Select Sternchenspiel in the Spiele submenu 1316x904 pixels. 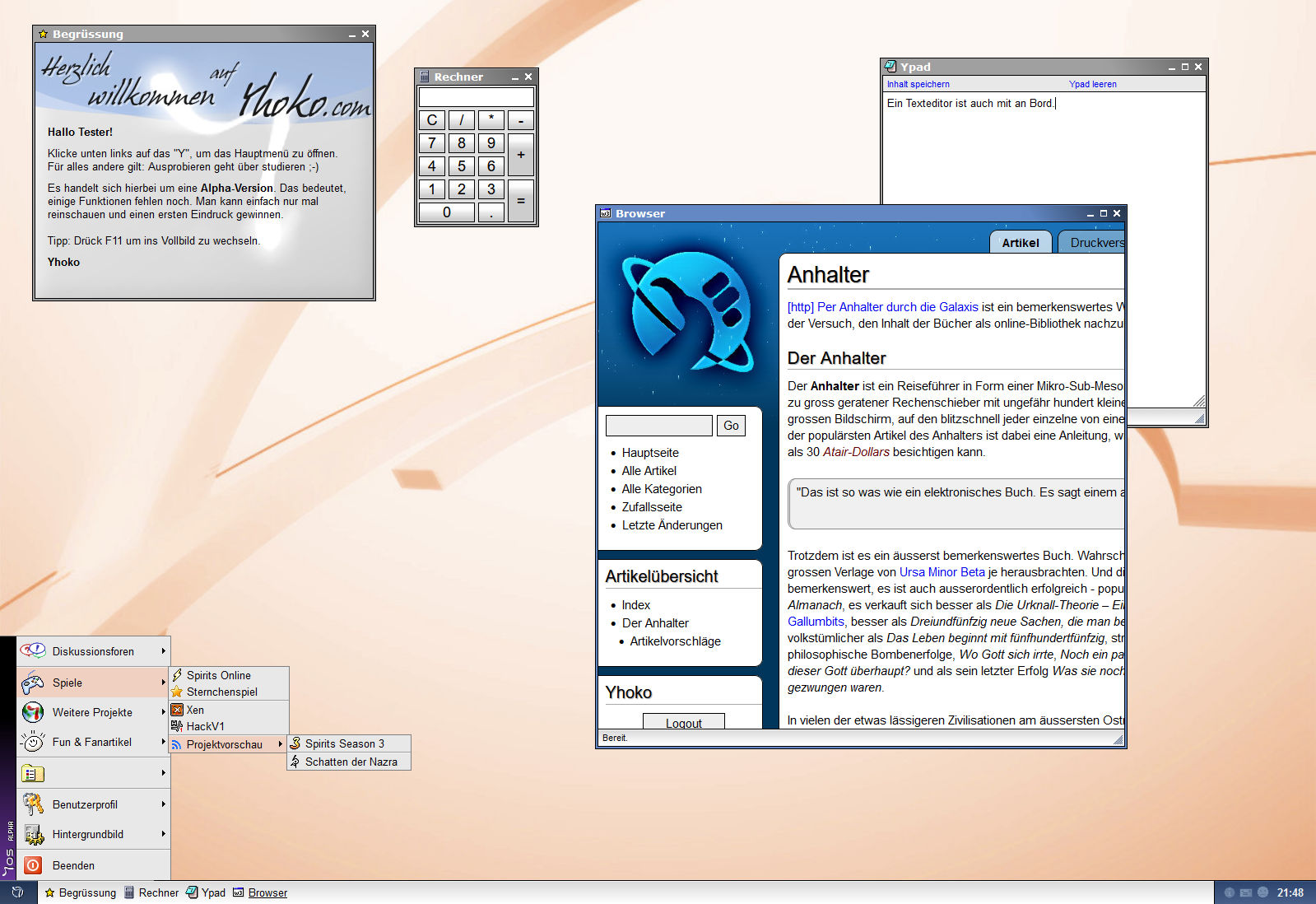click(x=221, y=692)
